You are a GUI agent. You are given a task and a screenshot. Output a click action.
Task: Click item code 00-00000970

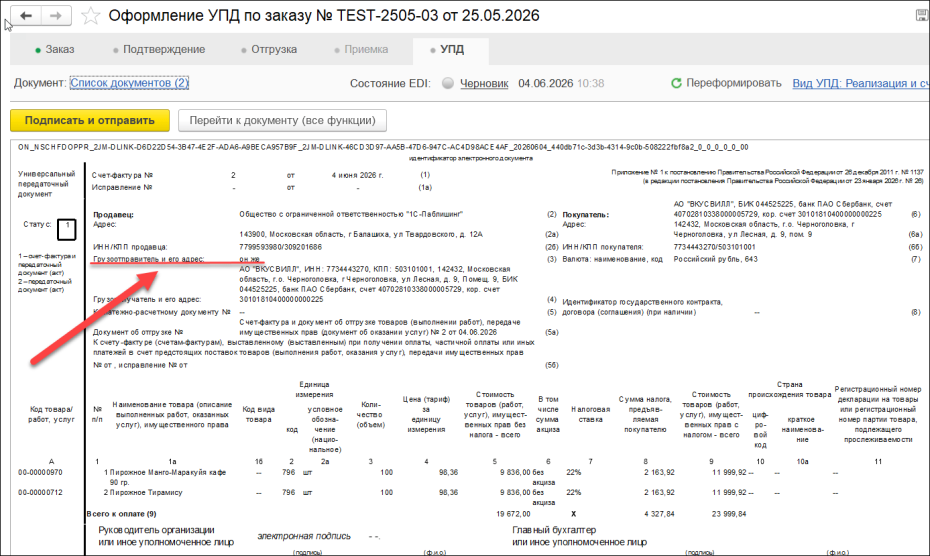pyautogui.click(x=40, y=473)
